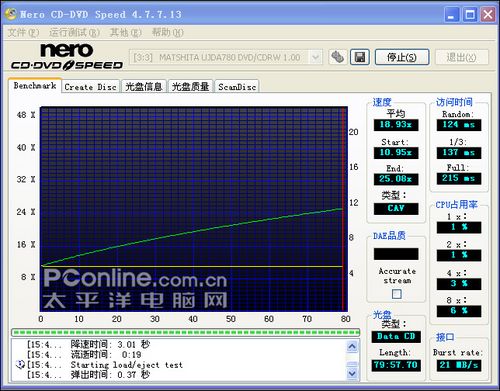The width and height of the screenshot is (500, 391).
Task: Click the Full access time 215 ms
Action: pos(459,179)
